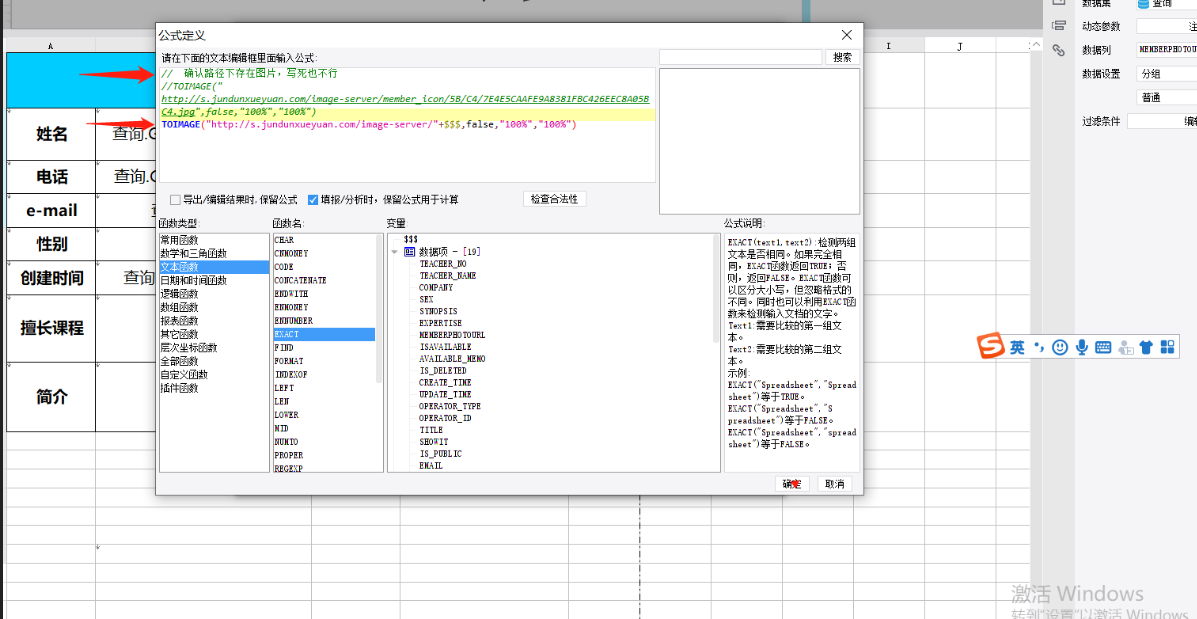Open the 数据列 MEMBERPHOTOURL dropdown
Viewport: 1197px width, 619px height.
(1166, 50)
